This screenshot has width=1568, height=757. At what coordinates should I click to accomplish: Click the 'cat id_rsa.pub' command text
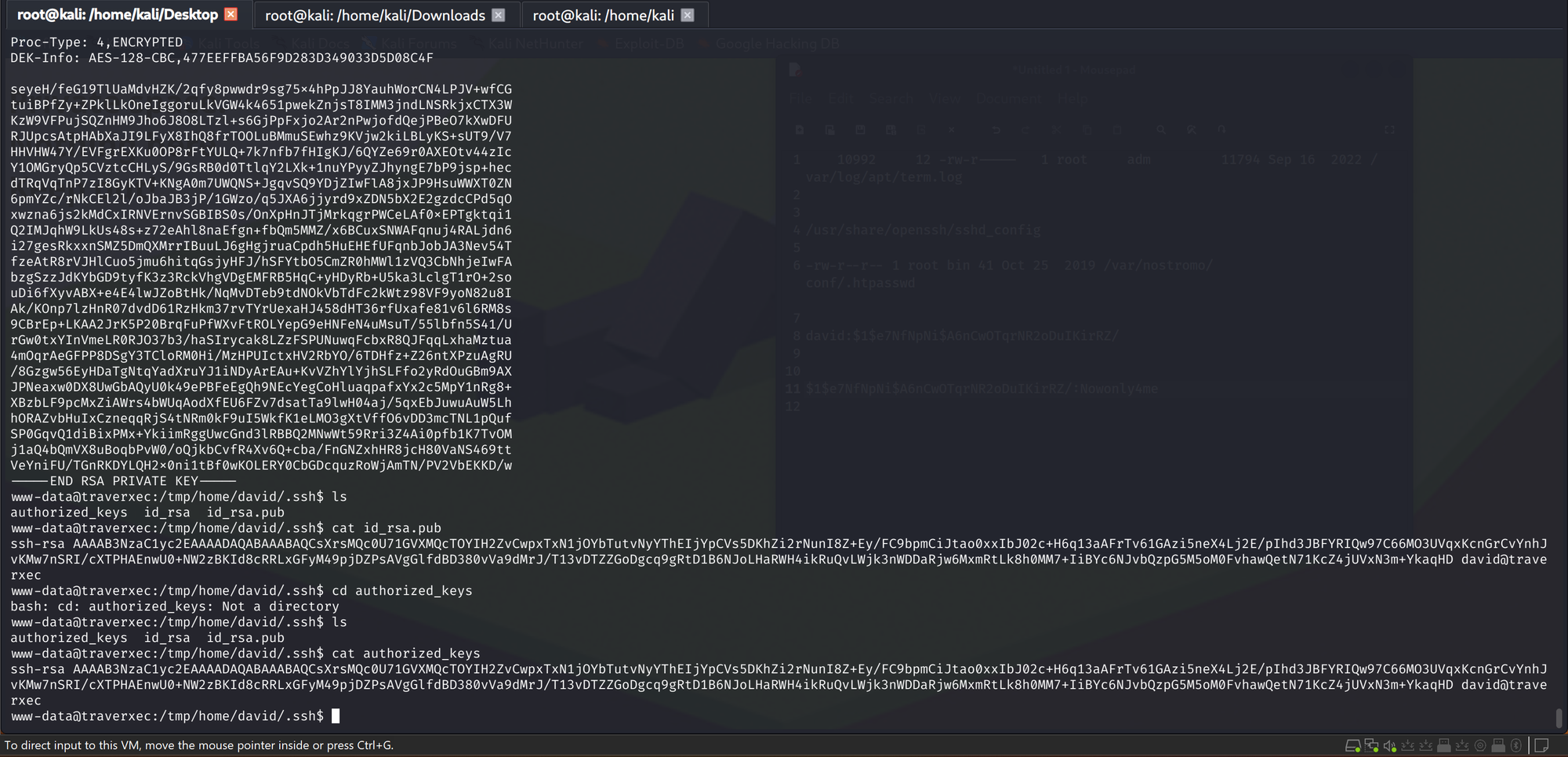(x=387, y=528)
